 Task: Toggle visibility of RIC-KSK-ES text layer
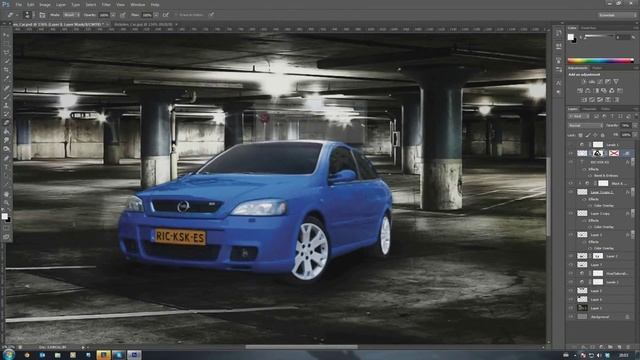pos(571,162)
